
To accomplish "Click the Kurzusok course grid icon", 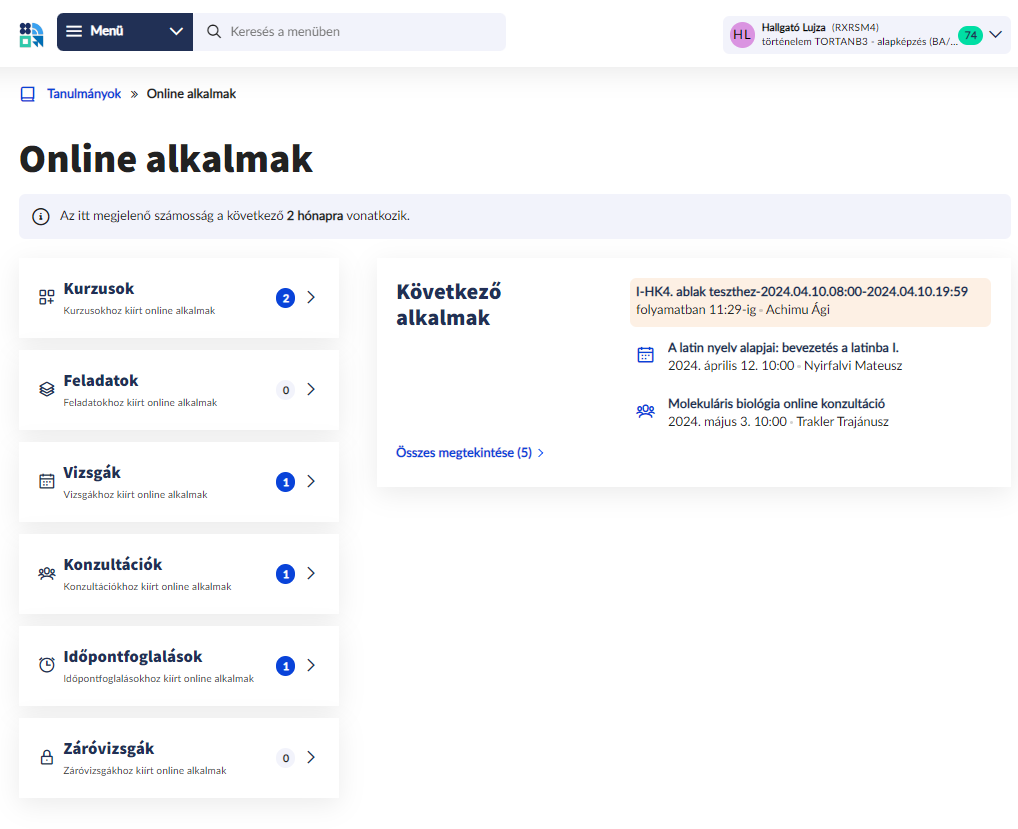I will 46,296.
